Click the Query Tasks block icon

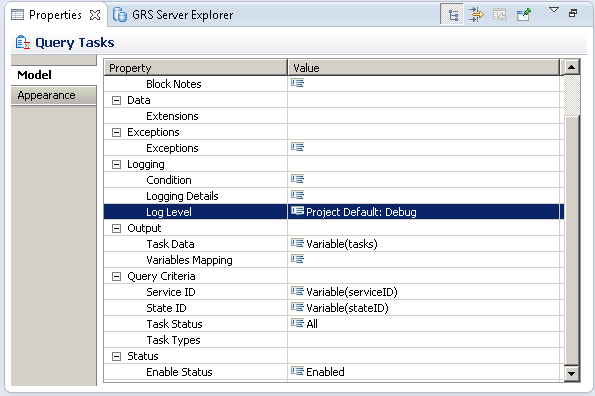(22, 42)
